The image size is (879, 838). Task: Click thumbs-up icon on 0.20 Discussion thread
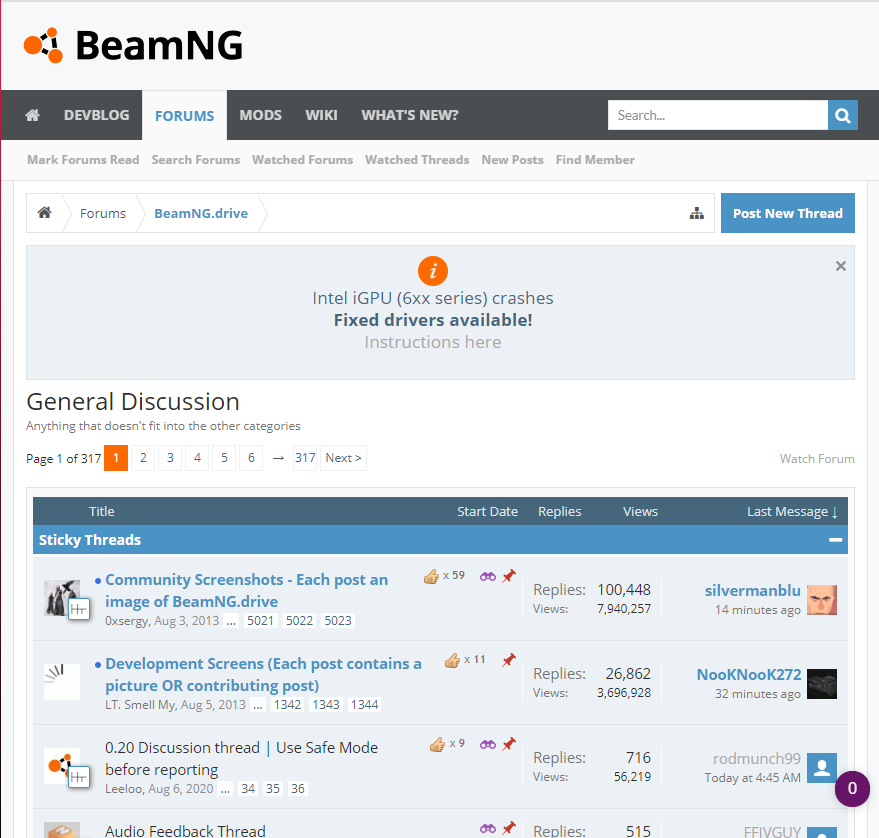pyautogui.click(x=437, y=744)
